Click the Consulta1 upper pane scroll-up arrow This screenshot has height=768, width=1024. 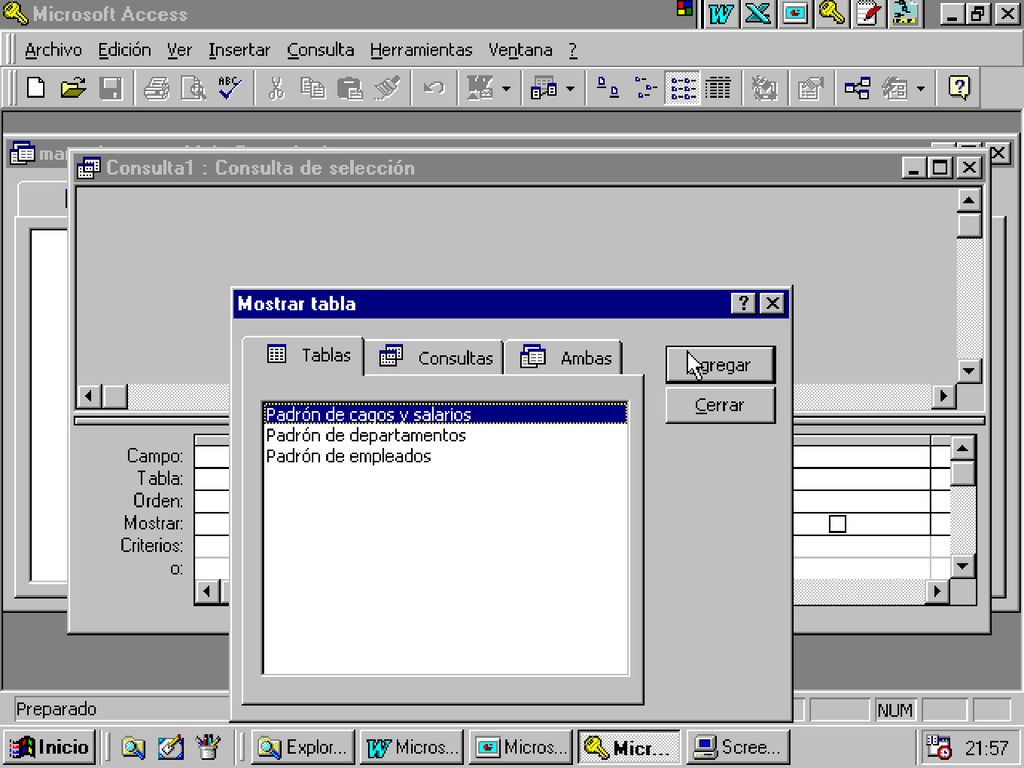pyautogui.click(x=968, y=200)
